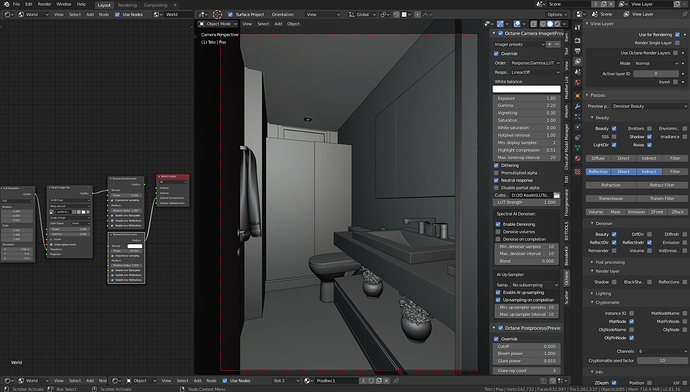This screenshot has height=392, width=690.
Task: Switch to solid shading icon
Action: tap(550, 24)
